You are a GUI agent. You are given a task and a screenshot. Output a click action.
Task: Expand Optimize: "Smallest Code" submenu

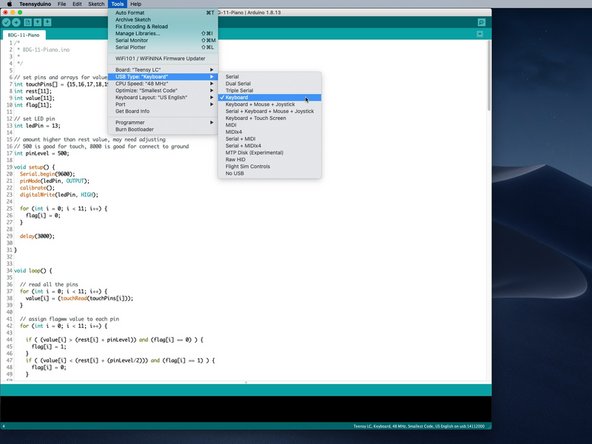pos(163,90)
